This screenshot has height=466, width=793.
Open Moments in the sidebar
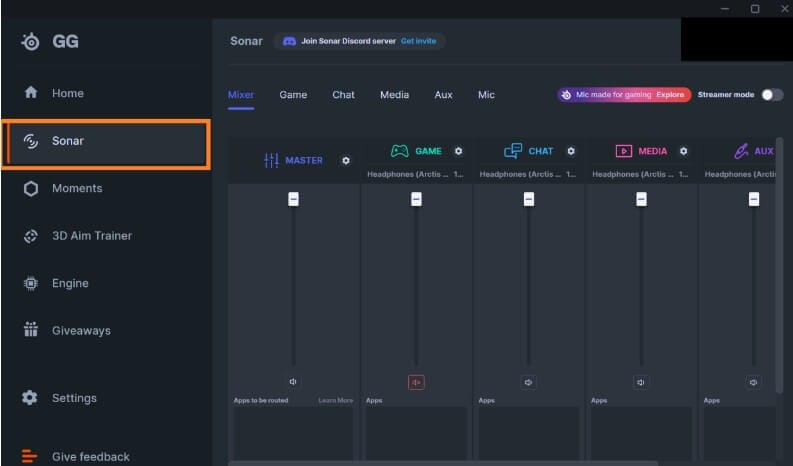pos(63,188)
